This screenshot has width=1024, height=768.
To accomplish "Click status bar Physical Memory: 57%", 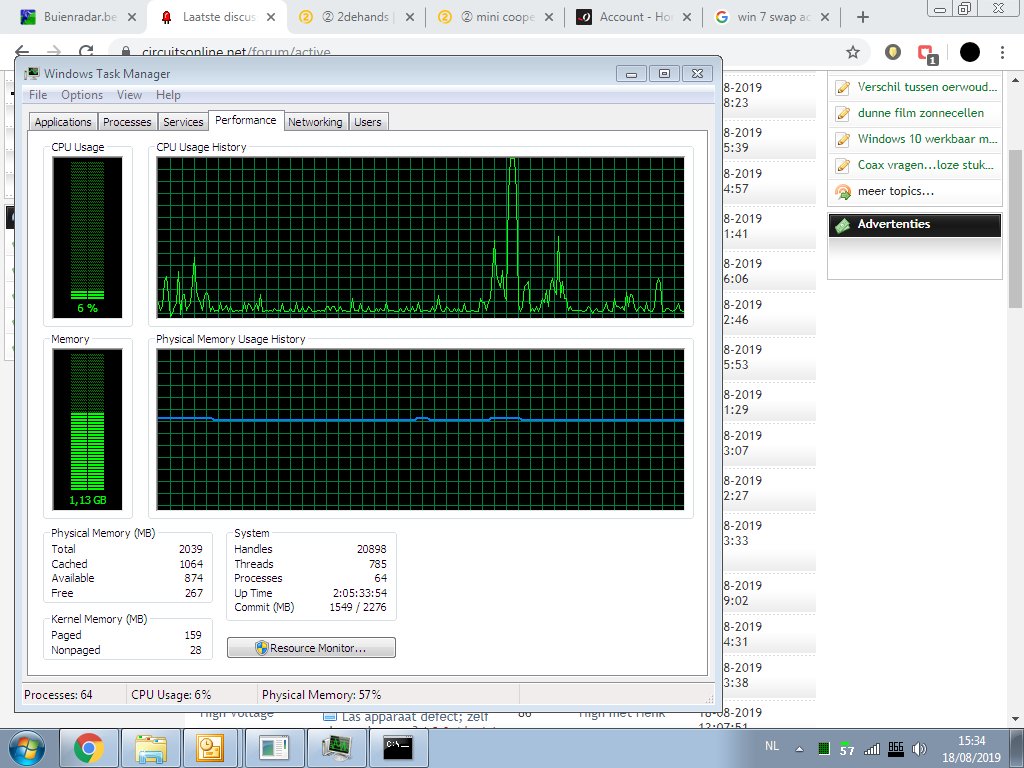I will [x=321, y=695].
